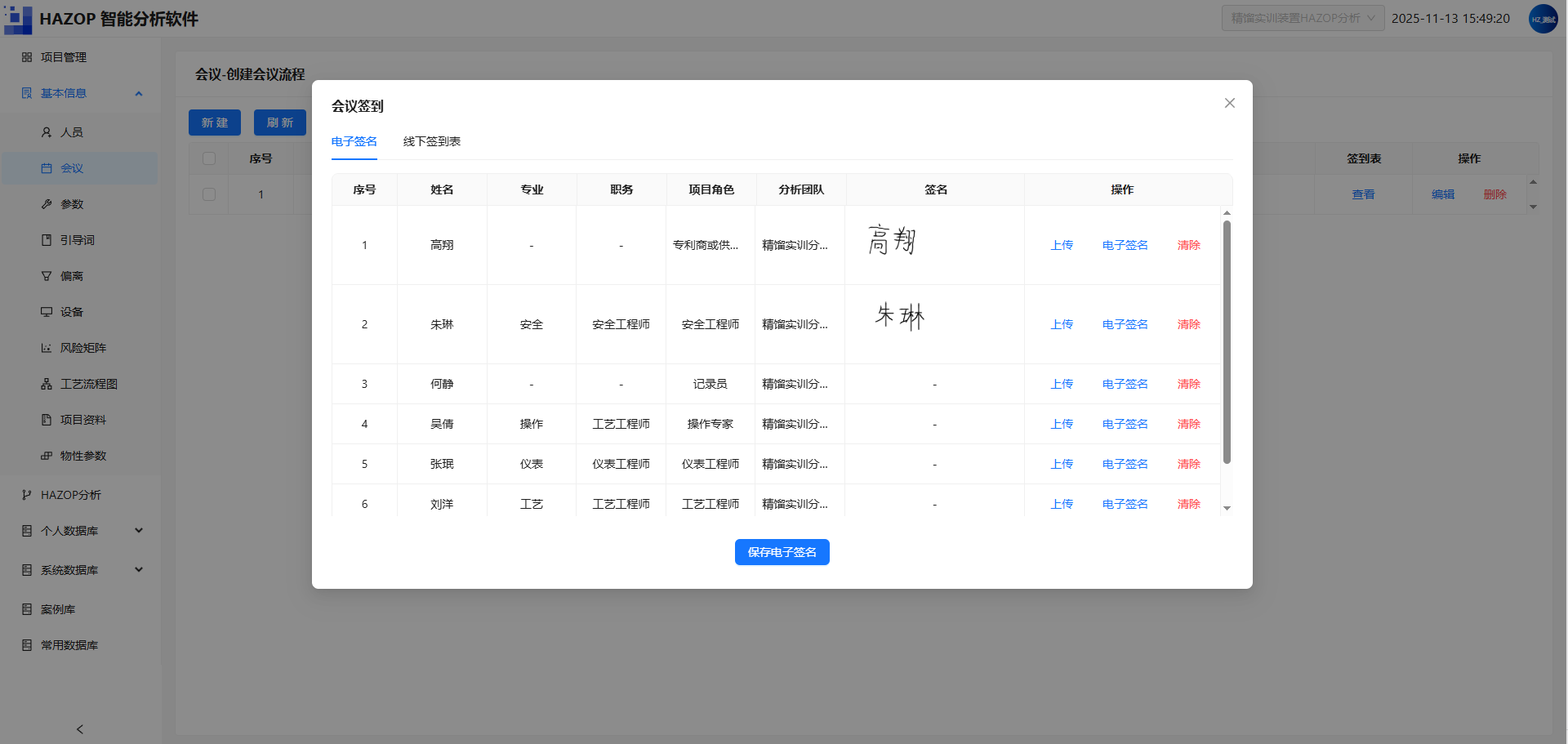Check the checkbox for row 1
Image resolution: width=1568 pixels, height=744 pixels.
coord(209,194)
